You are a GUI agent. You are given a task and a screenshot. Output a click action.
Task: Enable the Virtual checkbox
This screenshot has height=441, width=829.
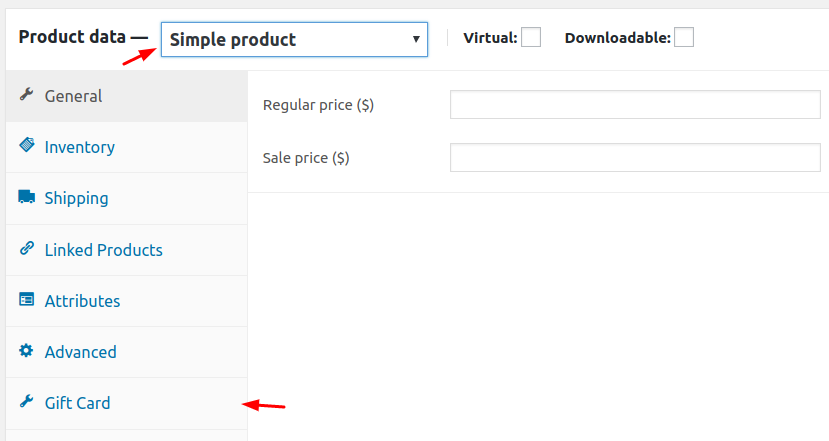[531, 38]
